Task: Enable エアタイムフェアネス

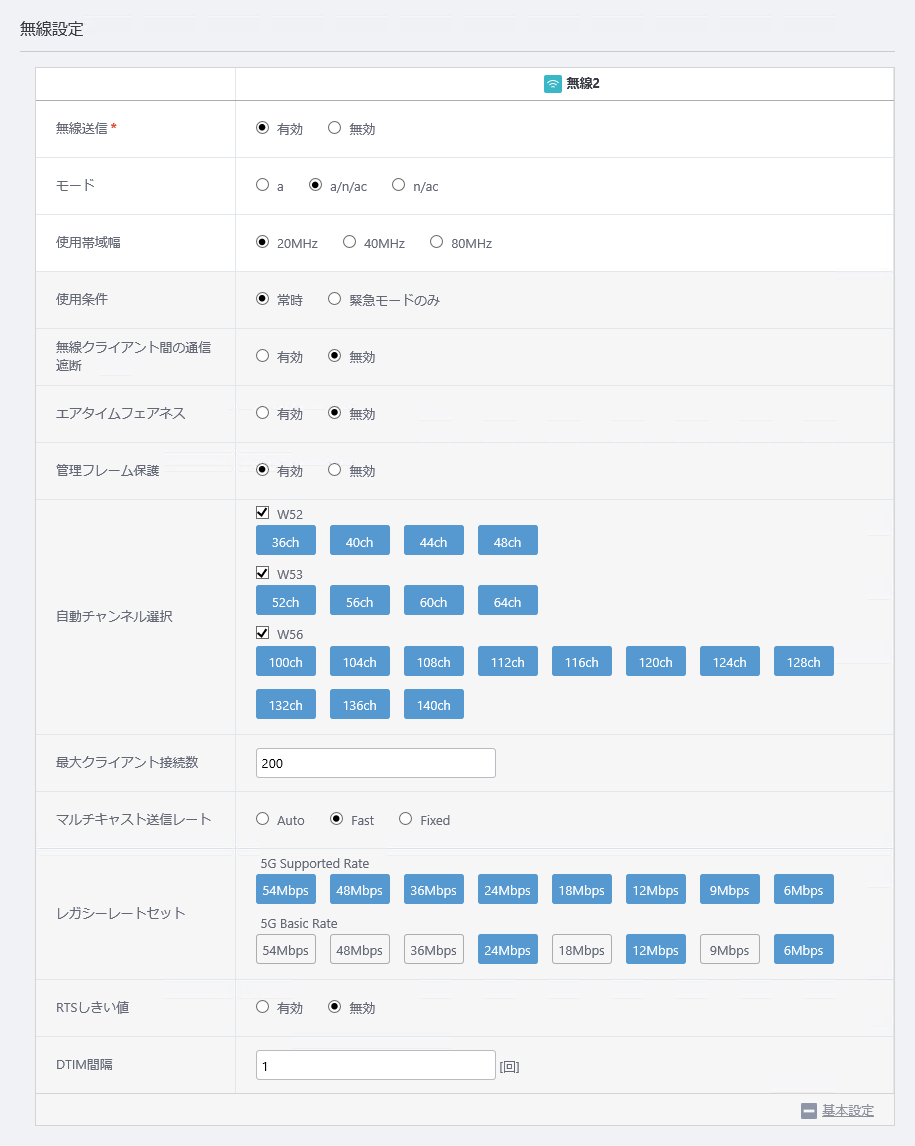Action: pyautogui.click(x=262, y=413)
